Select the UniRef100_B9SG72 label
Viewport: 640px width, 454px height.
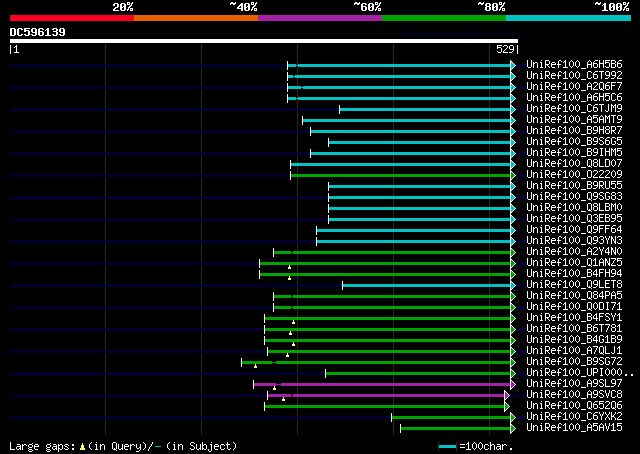pos(574,362)
